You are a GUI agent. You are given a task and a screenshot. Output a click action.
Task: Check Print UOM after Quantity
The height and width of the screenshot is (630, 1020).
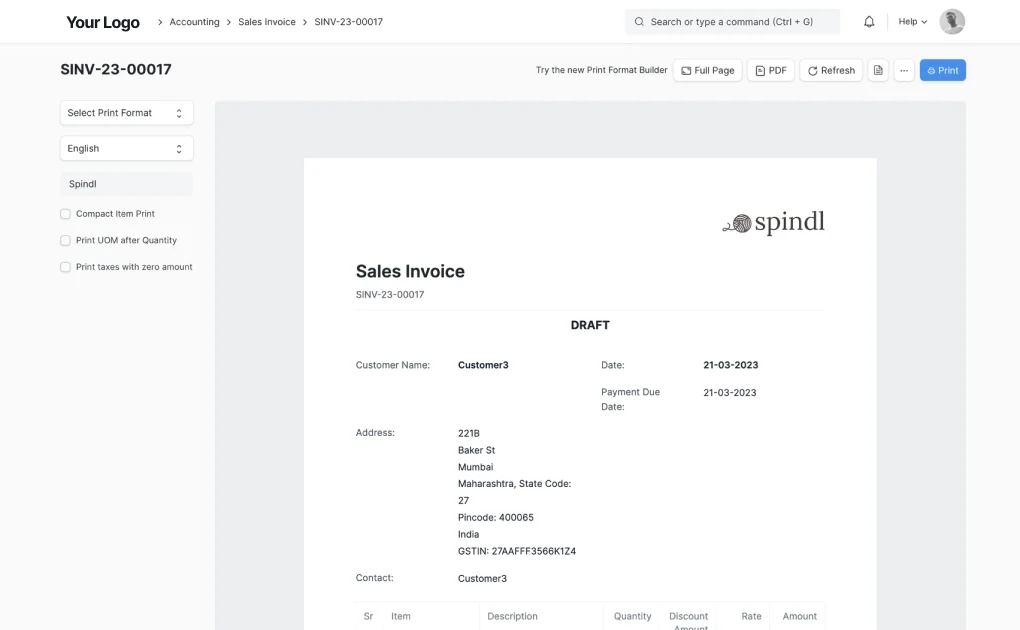coord(65,240)
